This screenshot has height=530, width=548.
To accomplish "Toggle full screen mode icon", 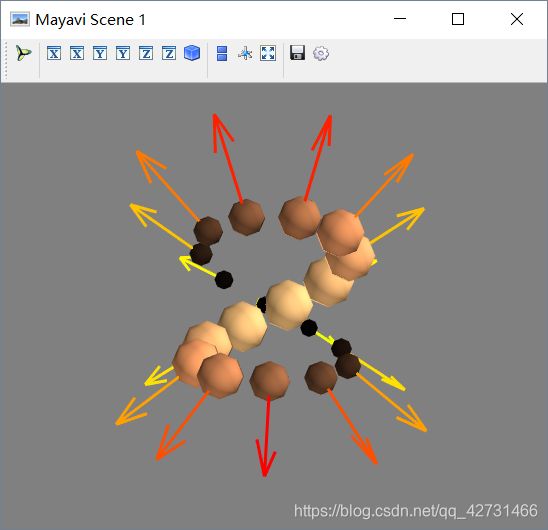I will pyautogui.click(x=268, y=53).
